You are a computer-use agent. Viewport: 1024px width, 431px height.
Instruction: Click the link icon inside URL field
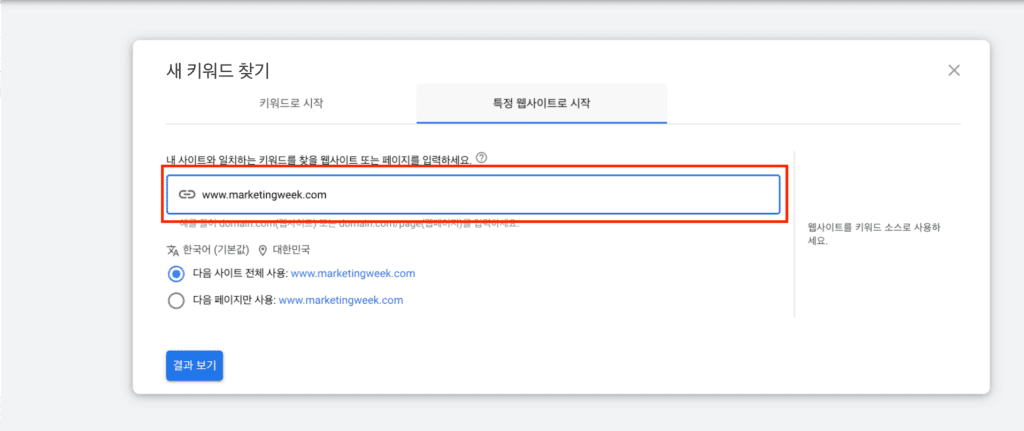click(187, 195)
